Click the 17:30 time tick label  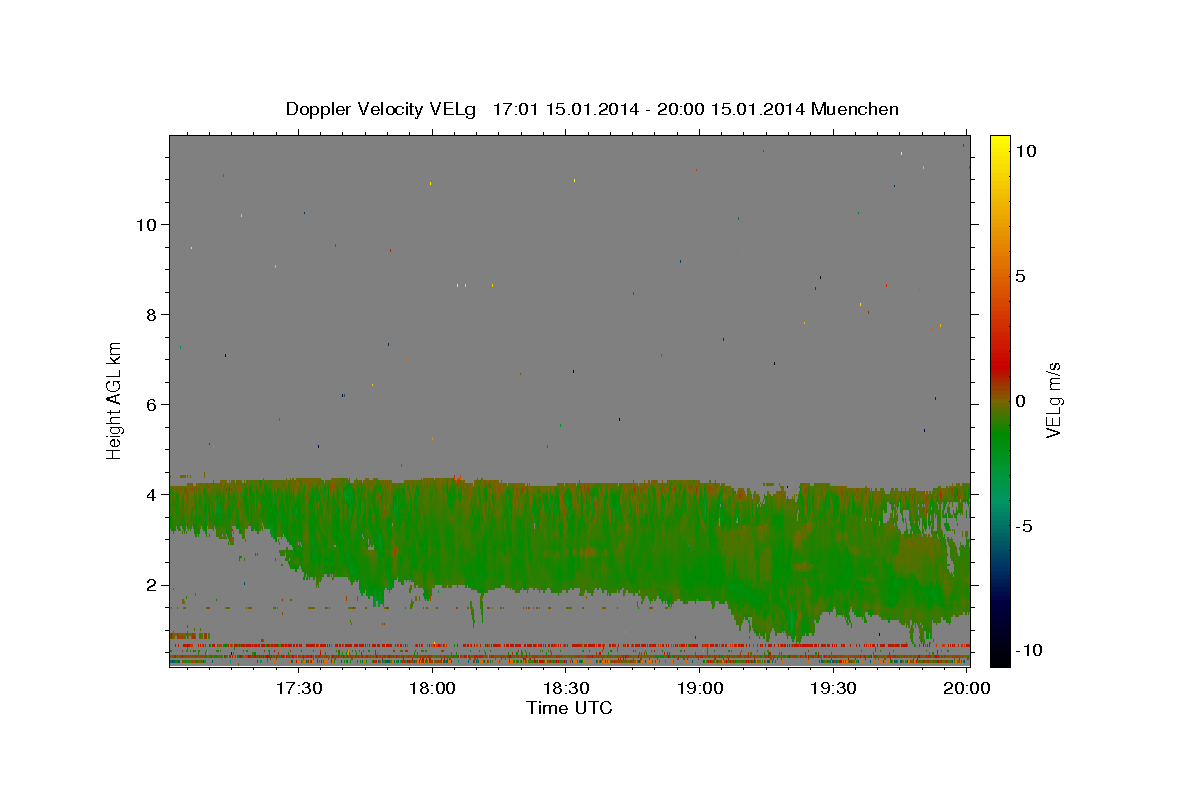[x=298, y=688]
